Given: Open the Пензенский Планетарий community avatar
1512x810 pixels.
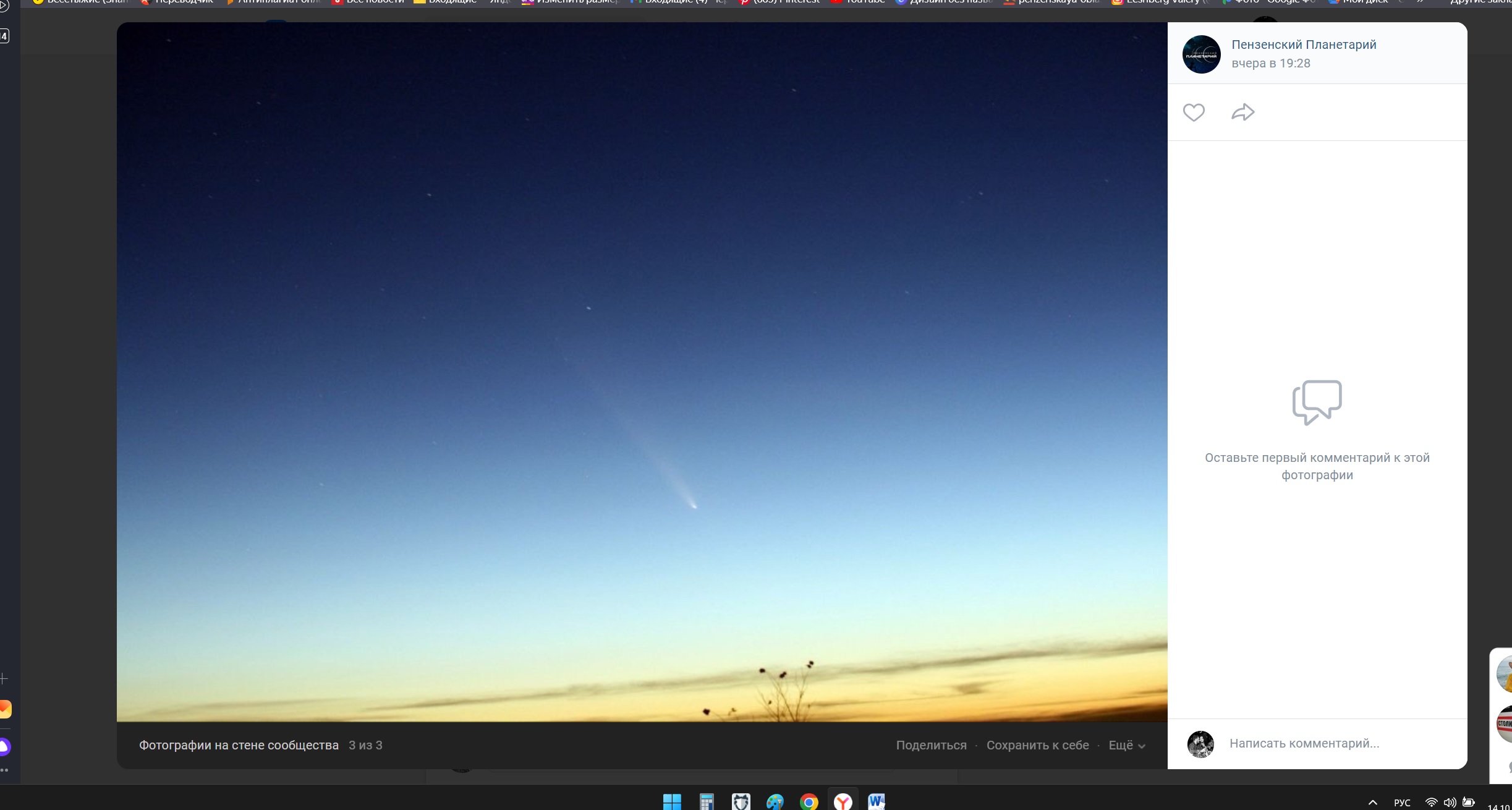Looking at the screenshot, I should [x=1201, y=54].
